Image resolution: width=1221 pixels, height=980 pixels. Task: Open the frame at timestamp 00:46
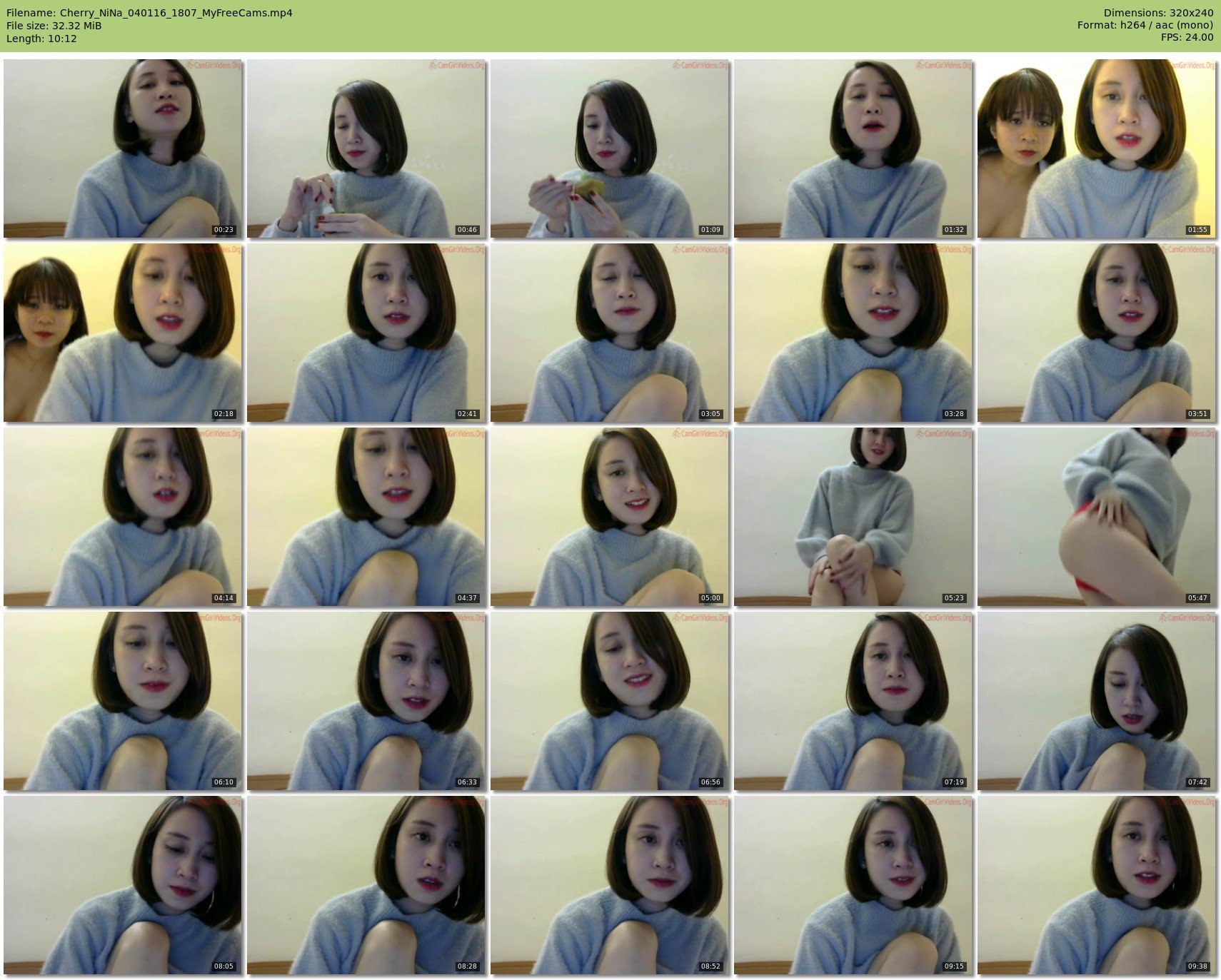[366, 148]
